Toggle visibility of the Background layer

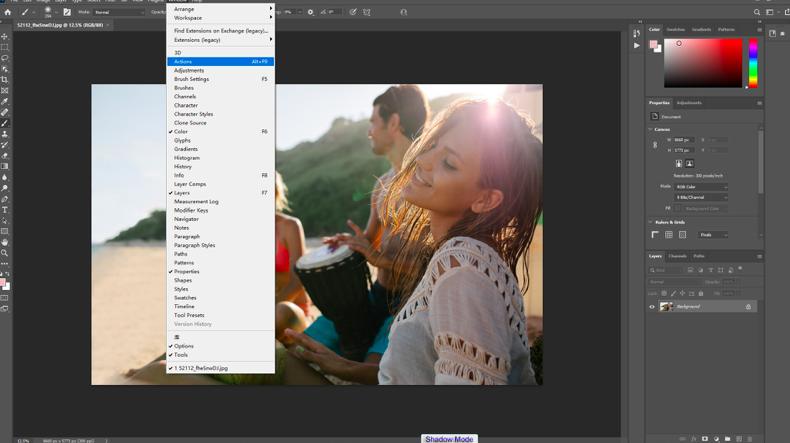click(651, 306)
